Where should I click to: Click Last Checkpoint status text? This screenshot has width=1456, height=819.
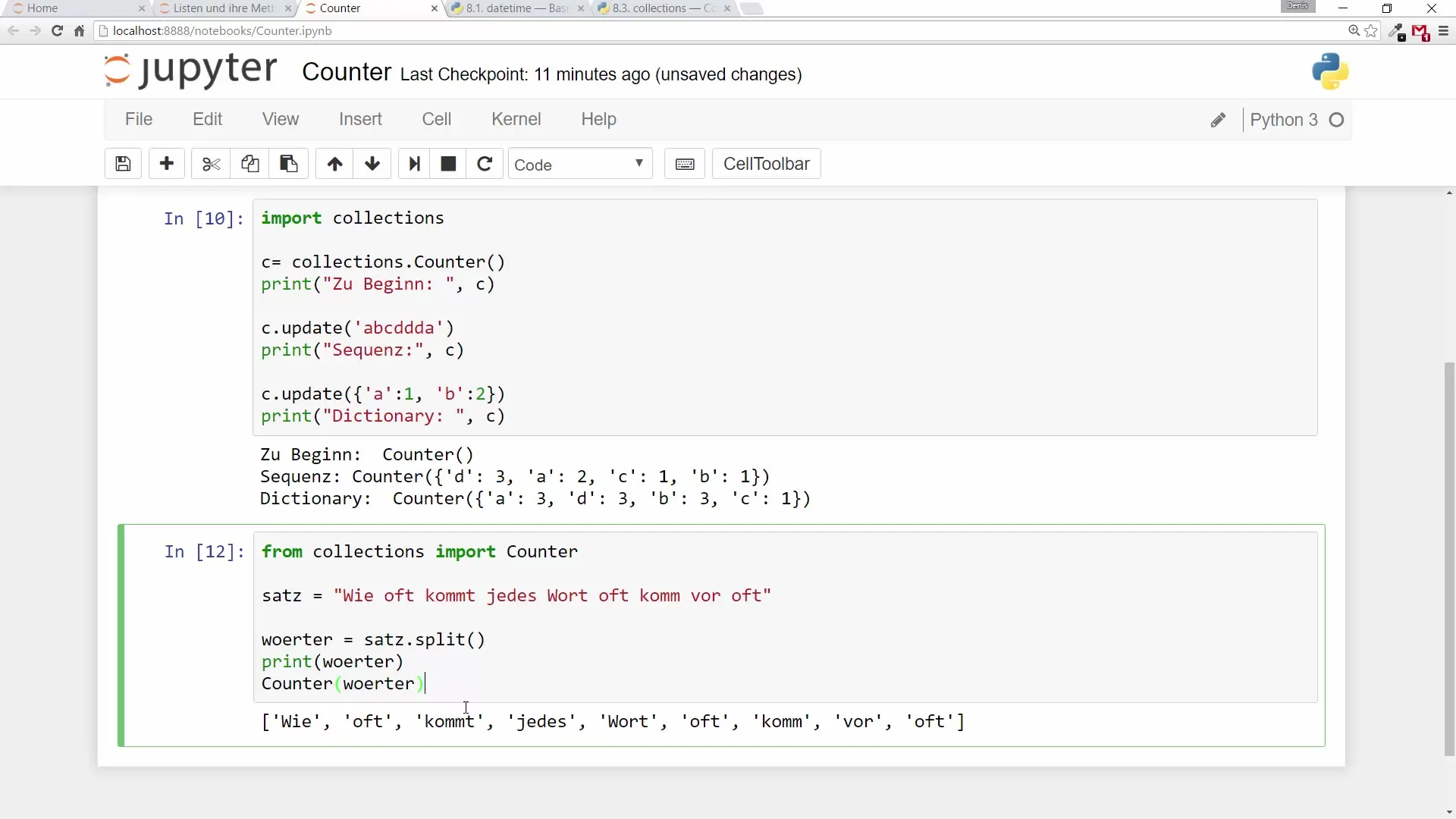[601, 74]
